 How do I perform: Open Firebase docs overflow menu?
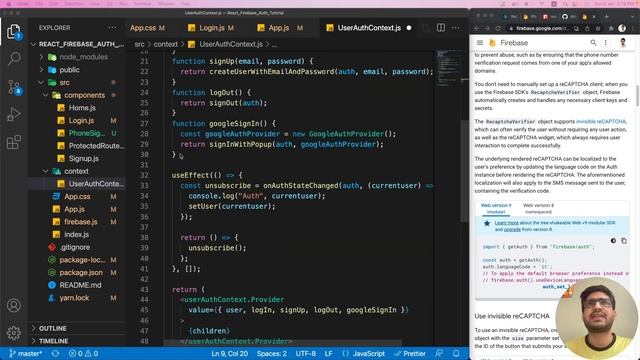[x=606, y=42]
